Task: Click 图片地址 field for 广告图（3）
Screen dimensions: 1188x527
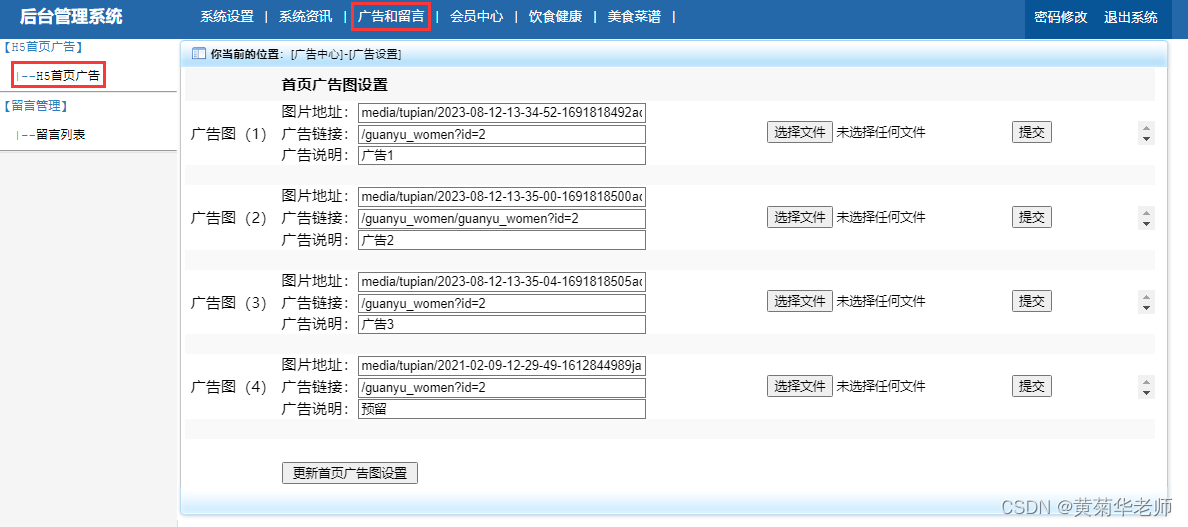Action: [502, 282]
